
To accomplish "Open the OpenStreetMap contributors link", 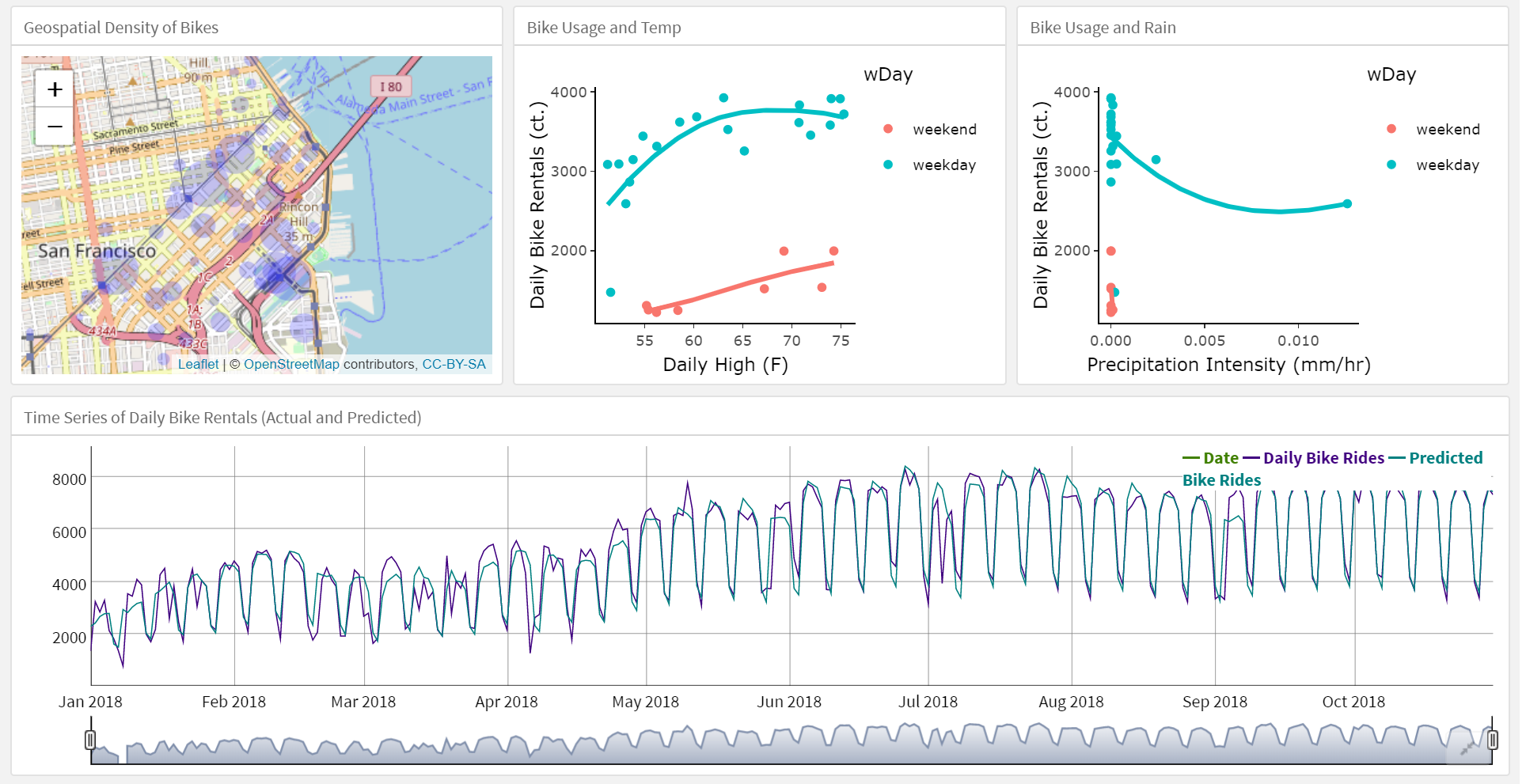I will (x=291, y=364).
